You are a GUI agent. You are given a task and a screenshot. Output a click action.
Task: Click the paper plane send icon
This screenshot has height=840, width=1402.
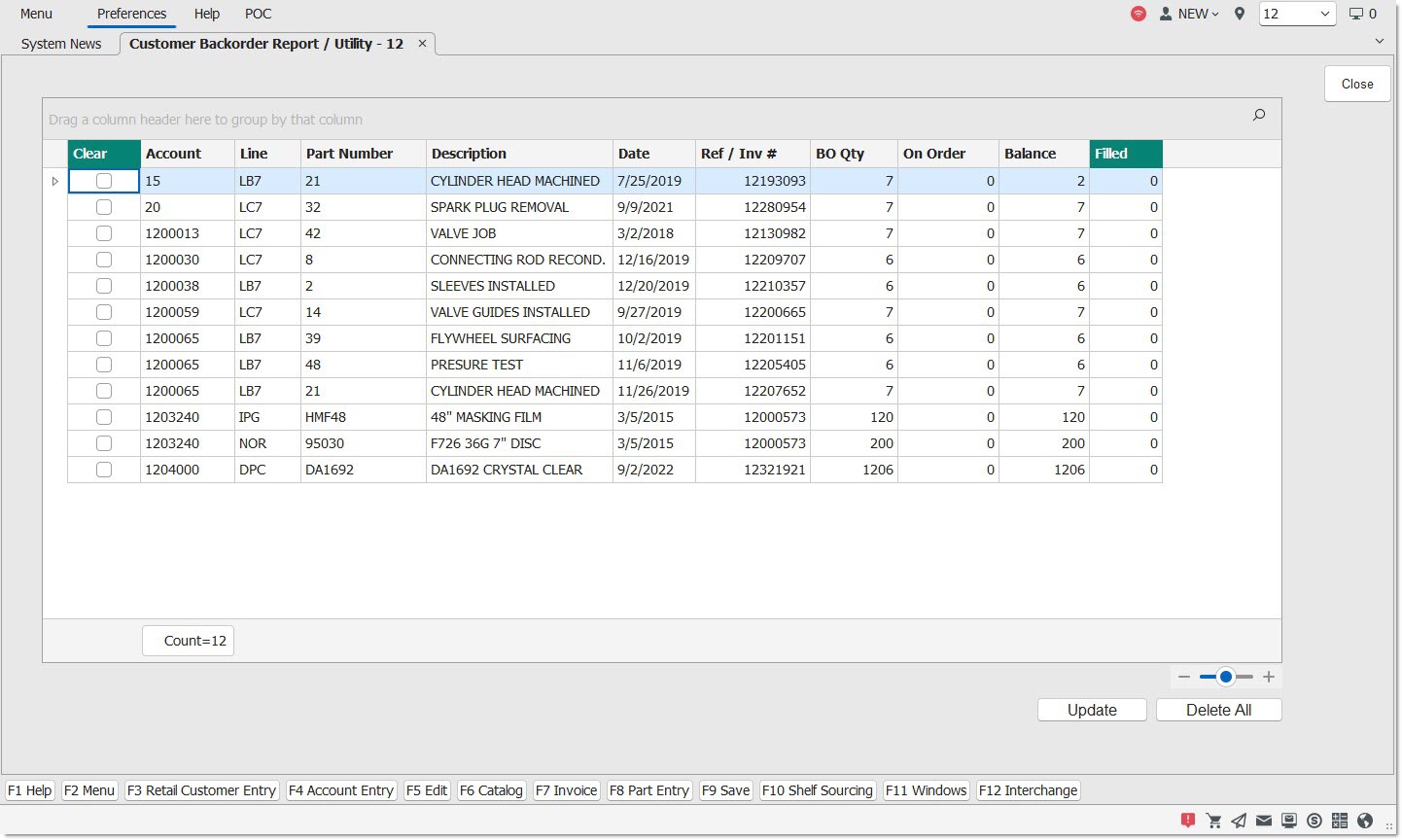tap(1239, 821)
